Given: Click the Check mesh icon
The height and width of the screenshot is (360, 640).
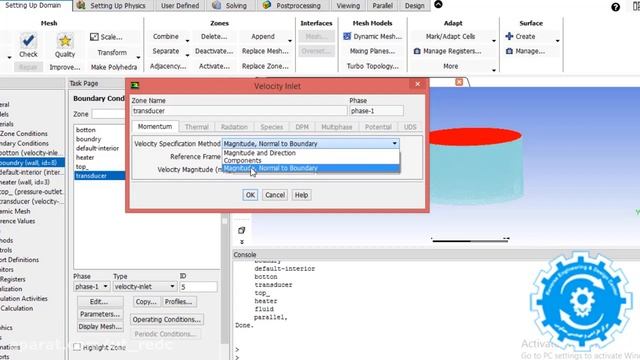Looking at the screenshot, I should [x=28, y=40].
